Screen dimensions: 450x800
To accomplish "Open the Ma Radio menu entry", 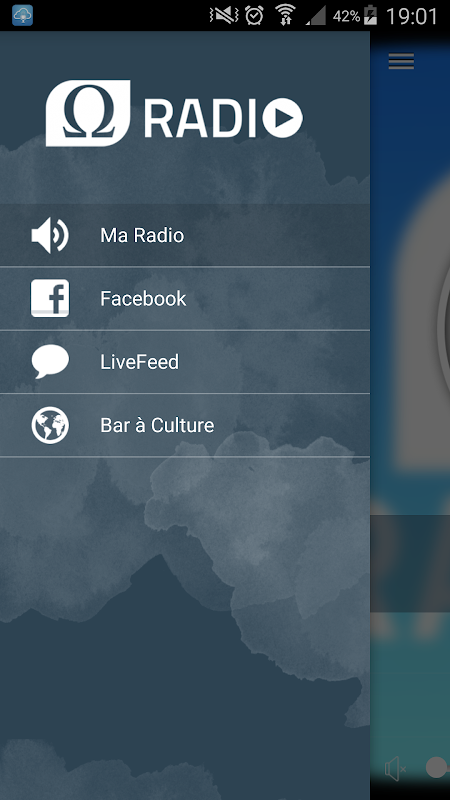I will coord(185,235).
